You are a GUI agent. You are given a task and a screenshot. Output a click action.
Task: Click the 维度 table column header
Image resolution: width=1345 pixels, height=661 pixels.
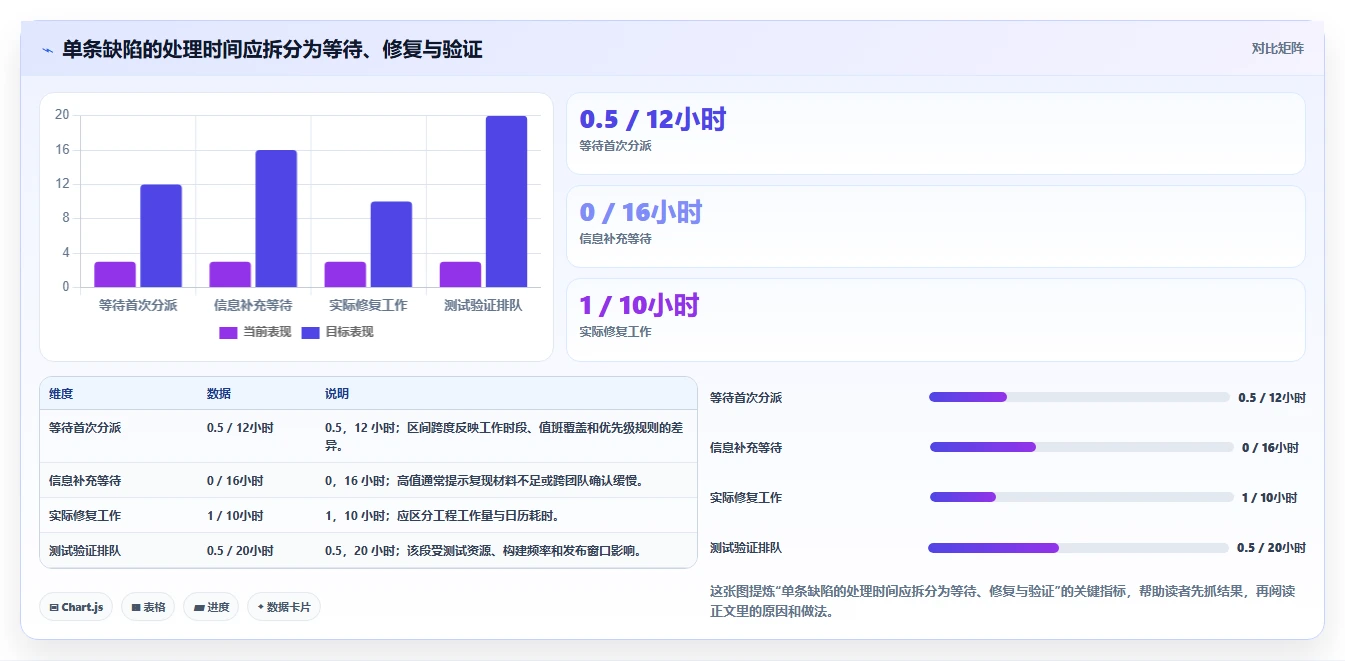61,394
